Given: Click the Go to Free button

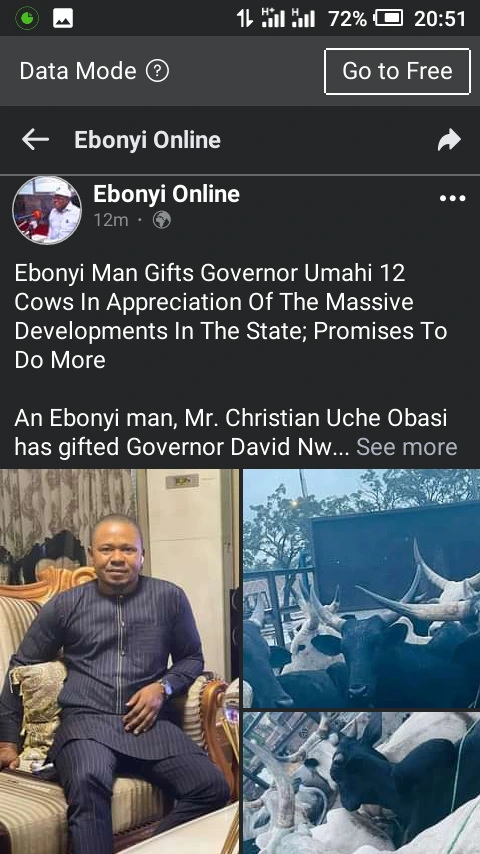Looking at the screenshot, I should click(397, 71).
